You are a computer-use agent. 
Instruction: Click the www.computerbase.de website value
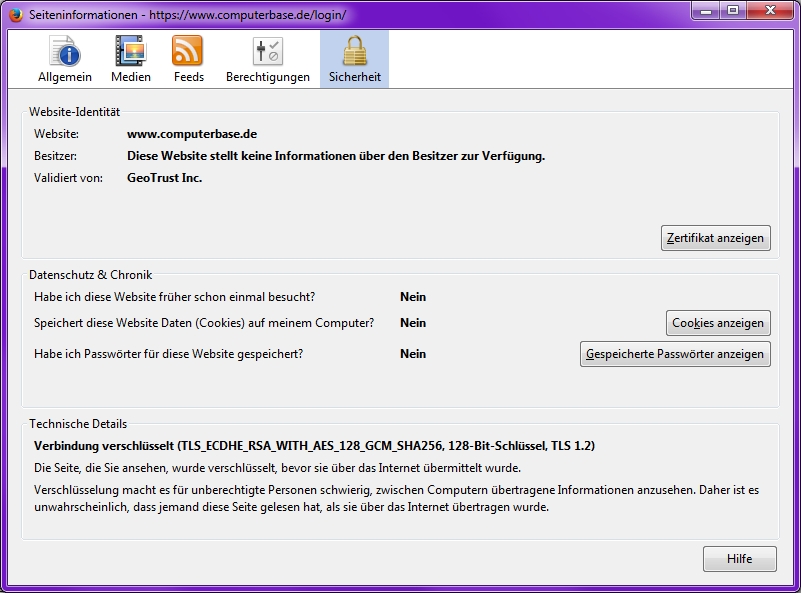[192, 134]
